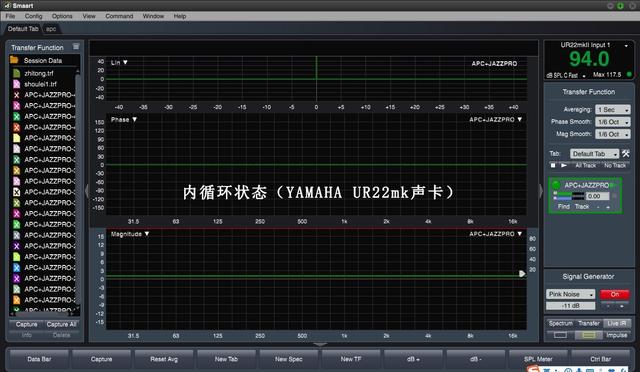Viewport: 640px width, 372px height.
Task: Click the SPL Meter command bar button
Action: (538, 359)
